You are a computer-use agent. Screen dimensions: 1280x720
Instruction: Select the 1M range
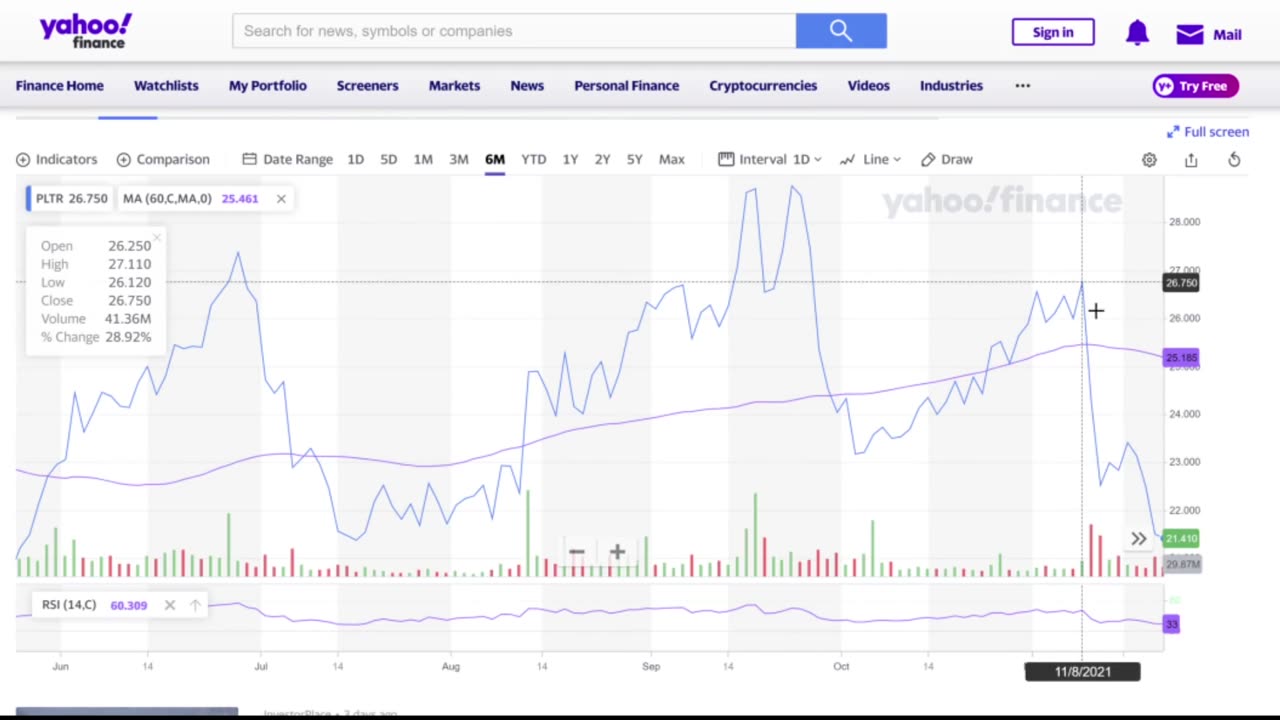click(x=423, y=159)
